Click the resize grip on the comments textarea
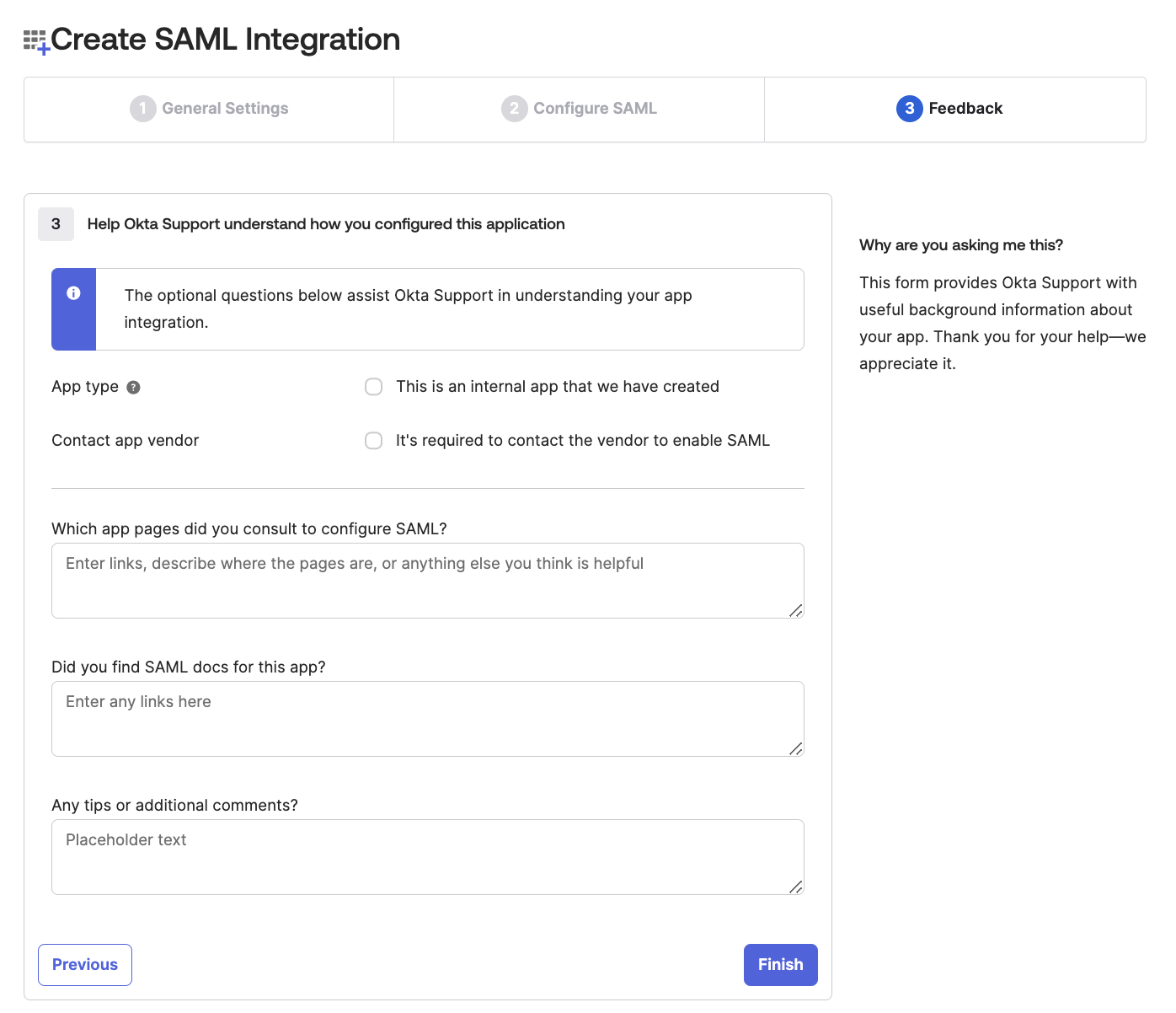 pyautogui.click(x=795, y=887)
